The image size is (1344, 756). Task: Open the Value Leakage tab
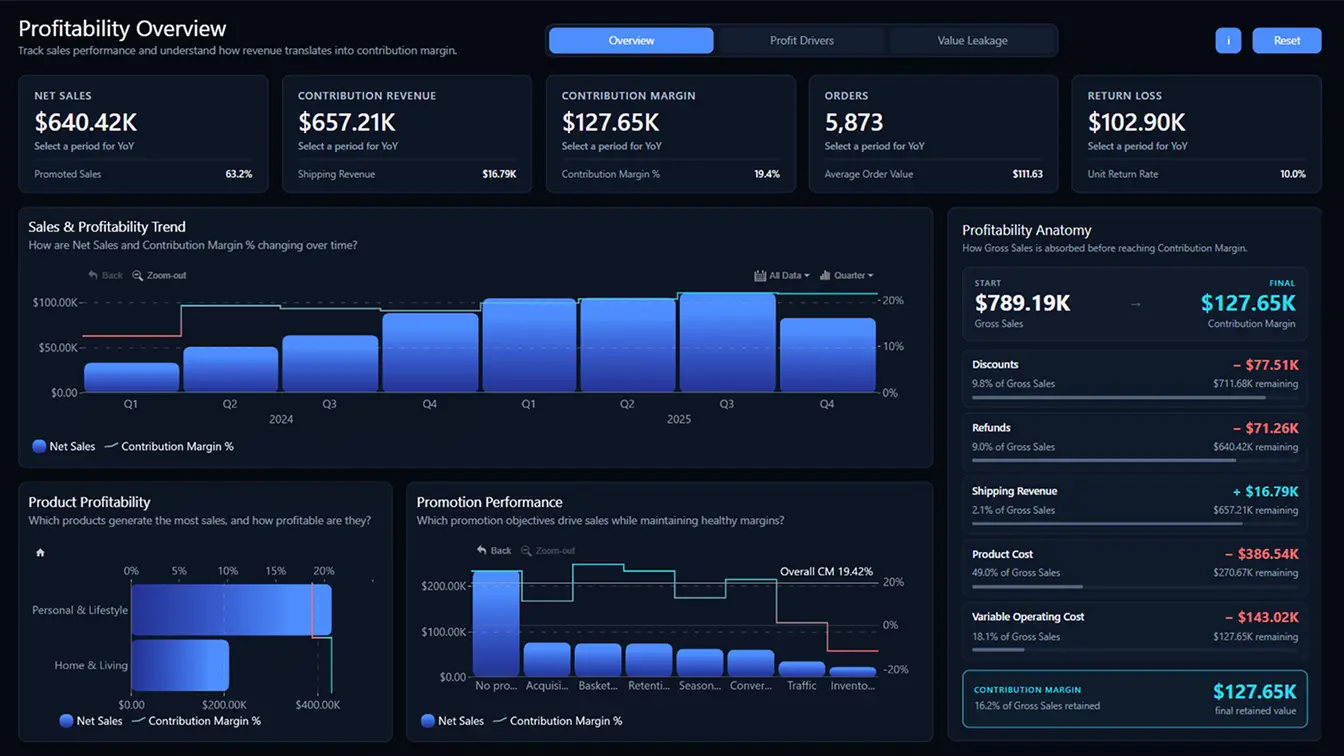[972, 40]
